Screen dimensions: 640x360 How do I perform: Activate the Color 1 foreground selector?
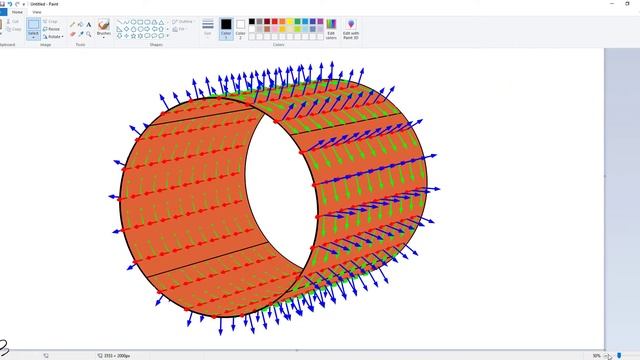226,29
